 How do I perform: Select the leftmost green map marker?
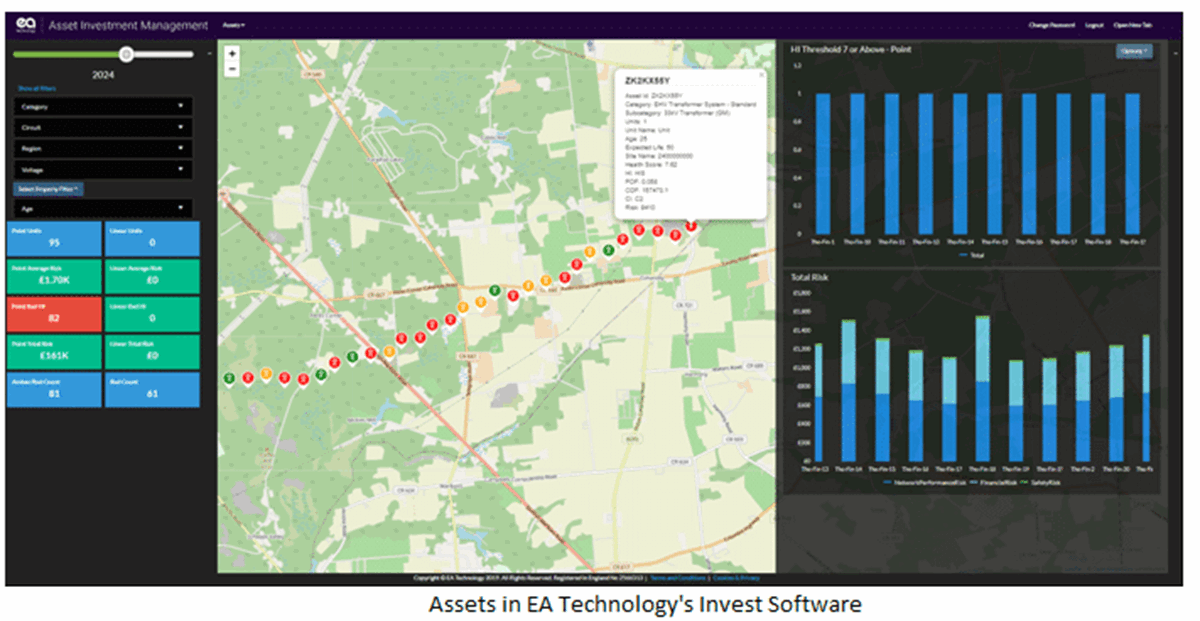[229, 377]
